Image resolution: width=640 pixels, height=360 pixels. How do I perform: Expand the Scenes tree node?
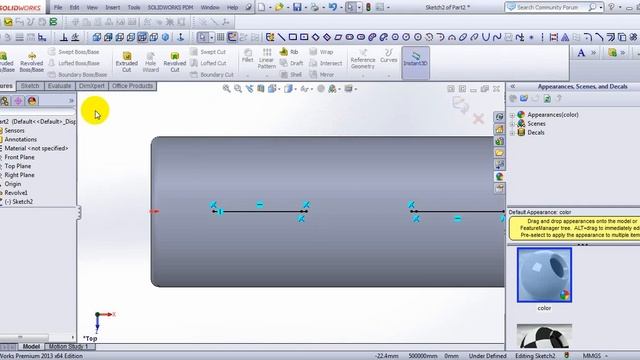tap(512, 124)
